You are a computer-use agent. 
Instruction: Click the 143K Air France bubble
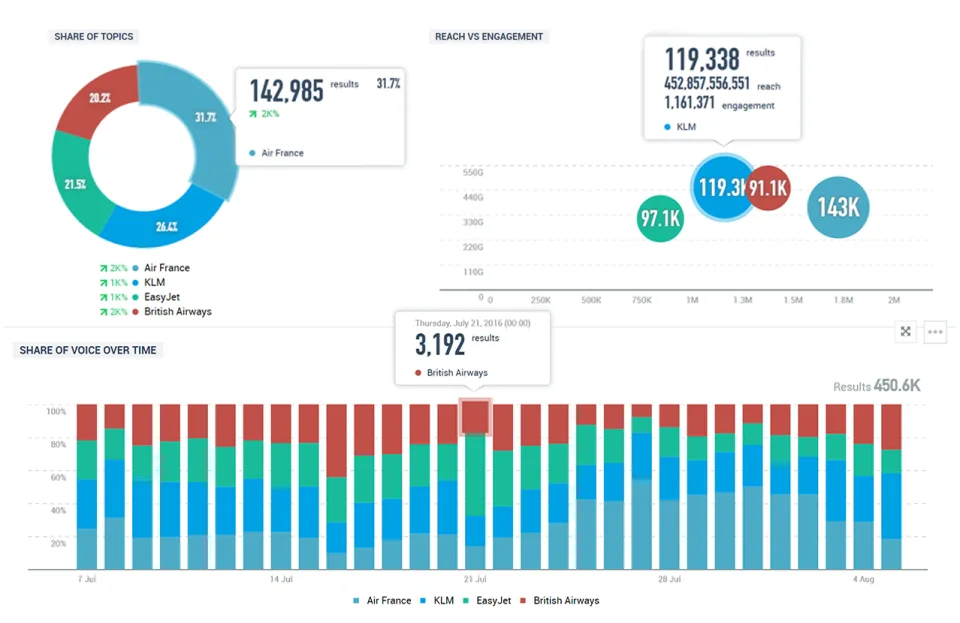[x=838, y=207]
